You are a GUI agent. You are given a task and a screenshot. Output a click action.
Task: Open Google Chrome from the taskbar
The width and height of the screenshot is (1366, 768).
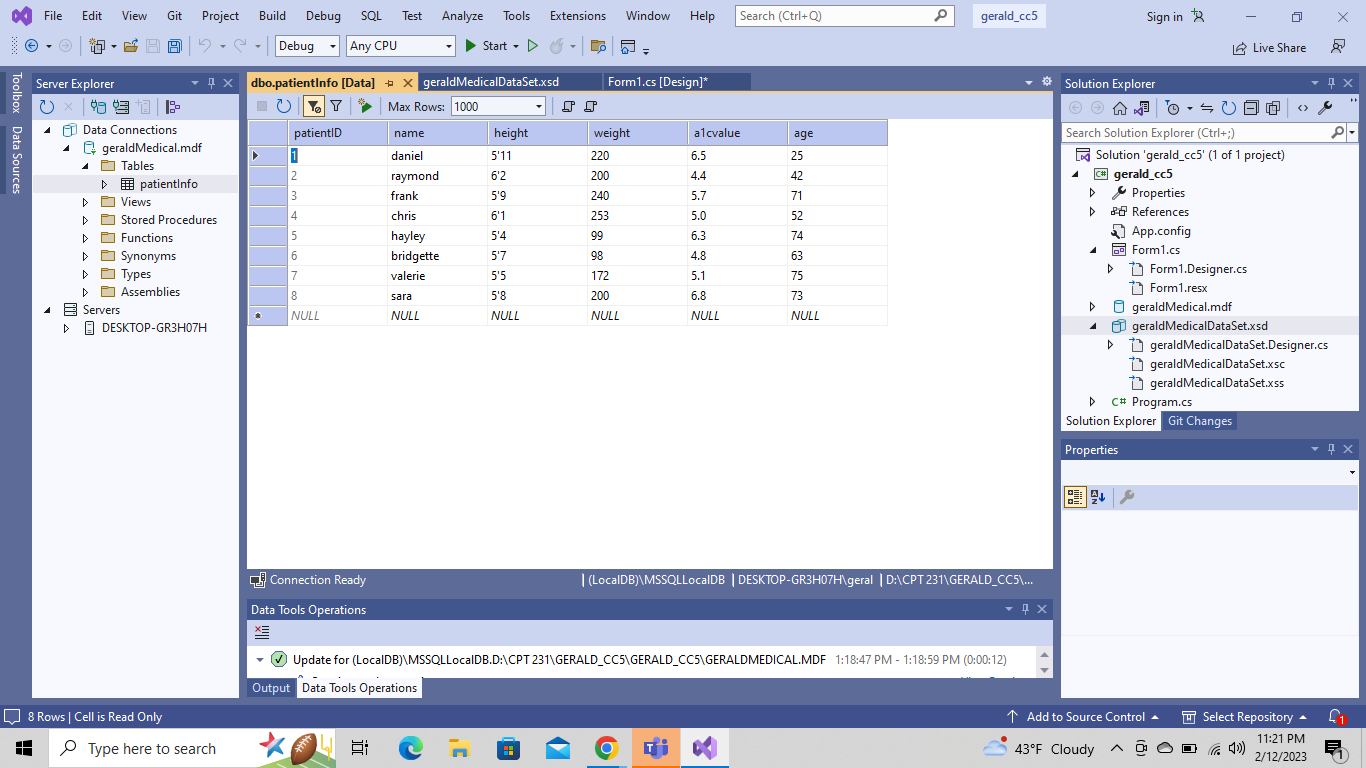[606, 747]
